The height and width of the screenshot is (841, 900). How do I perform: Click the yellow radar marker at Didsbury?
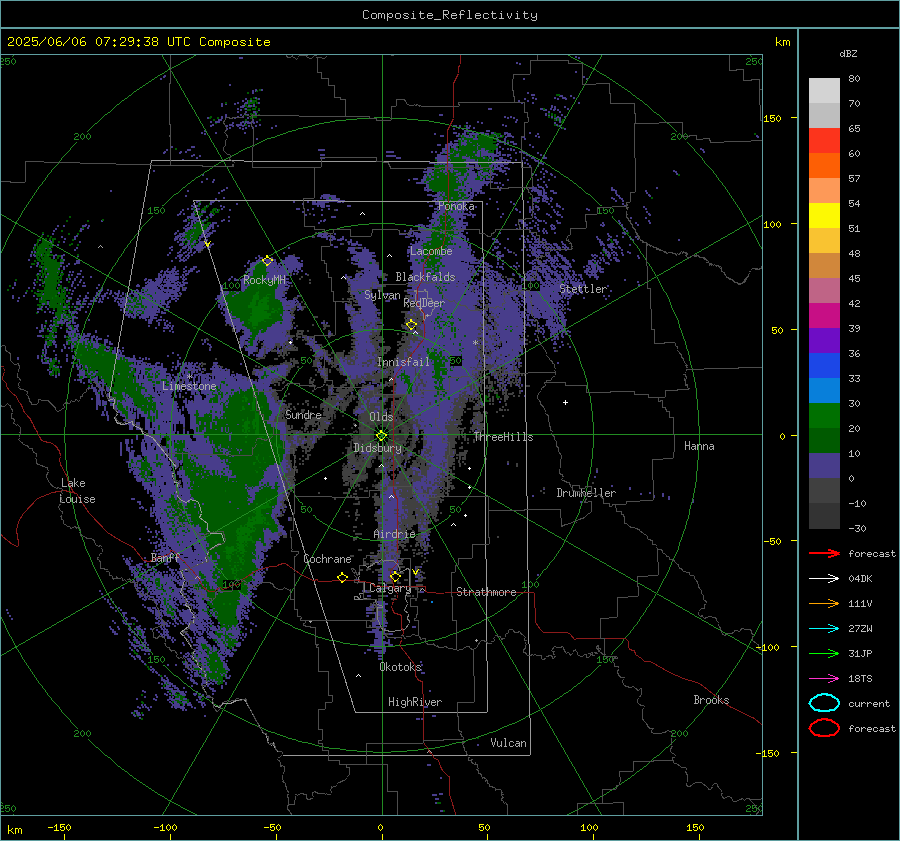(x=381, y=436)
